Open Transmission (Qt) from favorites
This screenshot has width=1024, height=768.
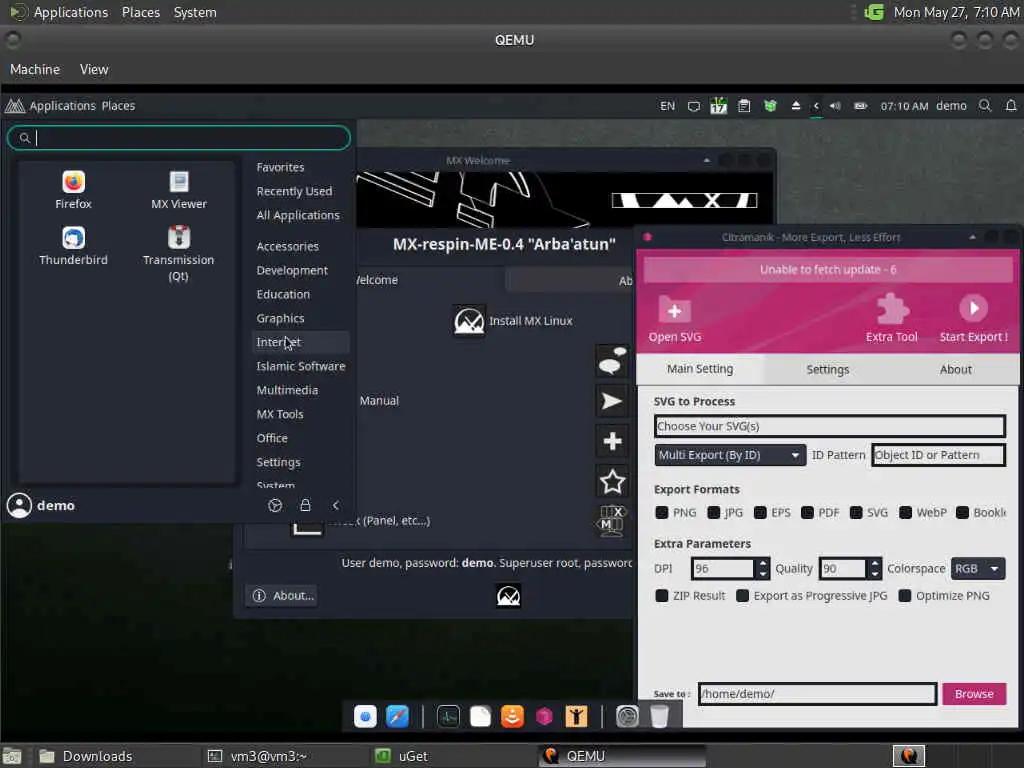[x=178, y=253]
